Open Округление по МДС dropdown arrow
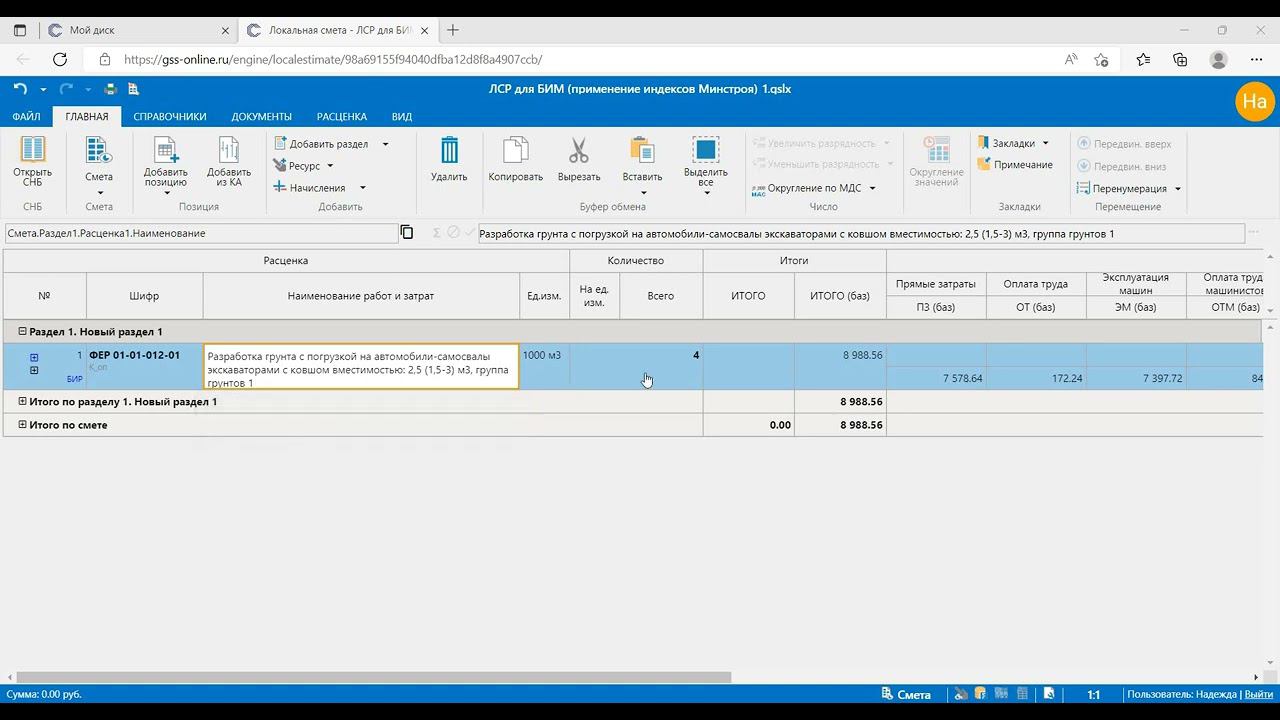This screenshot has width=1280, height=720. 872,188
